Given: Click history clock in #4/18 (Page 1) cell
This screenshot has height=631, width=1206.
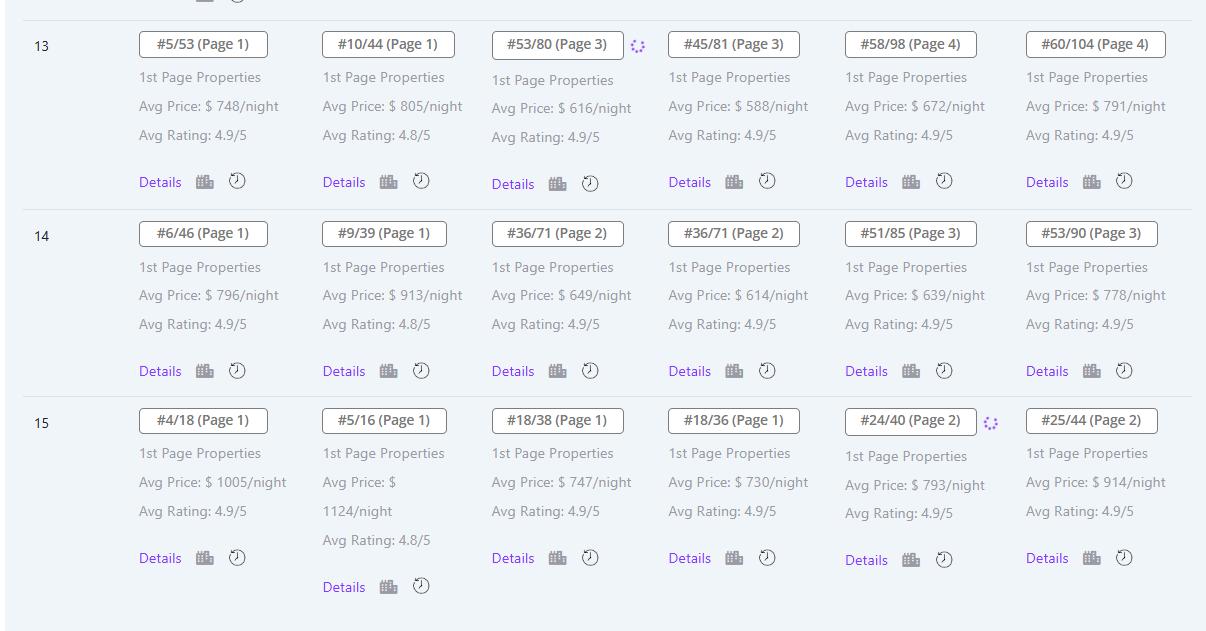Looking at the screenshot, I should [237, 557].
